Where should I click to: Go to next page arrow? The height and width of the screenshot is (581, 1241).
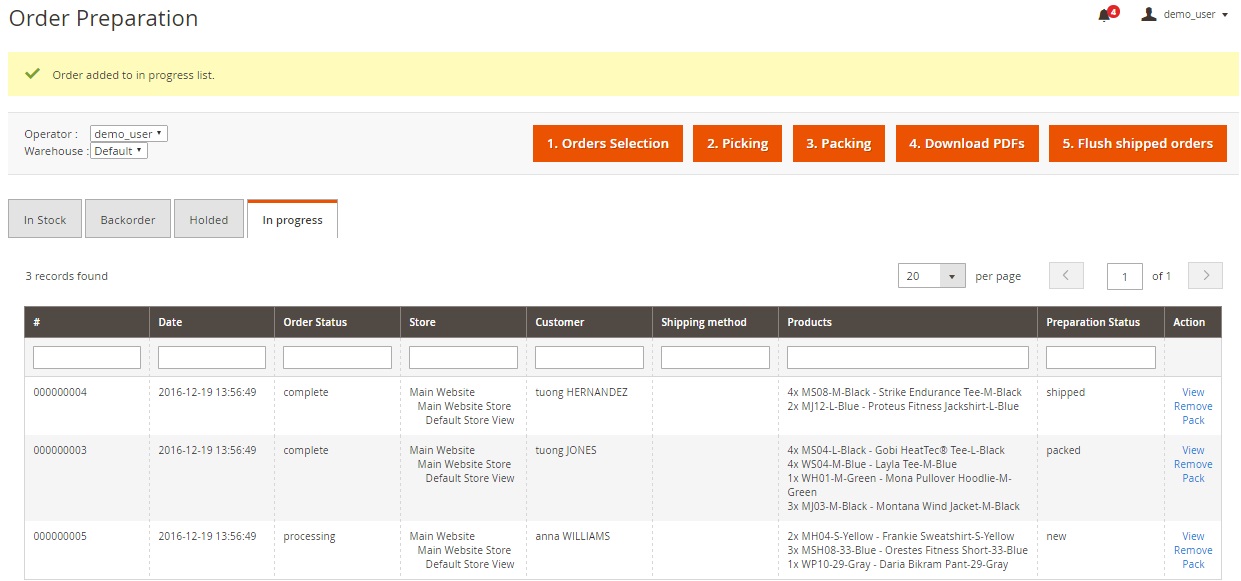coord(1206,276)
